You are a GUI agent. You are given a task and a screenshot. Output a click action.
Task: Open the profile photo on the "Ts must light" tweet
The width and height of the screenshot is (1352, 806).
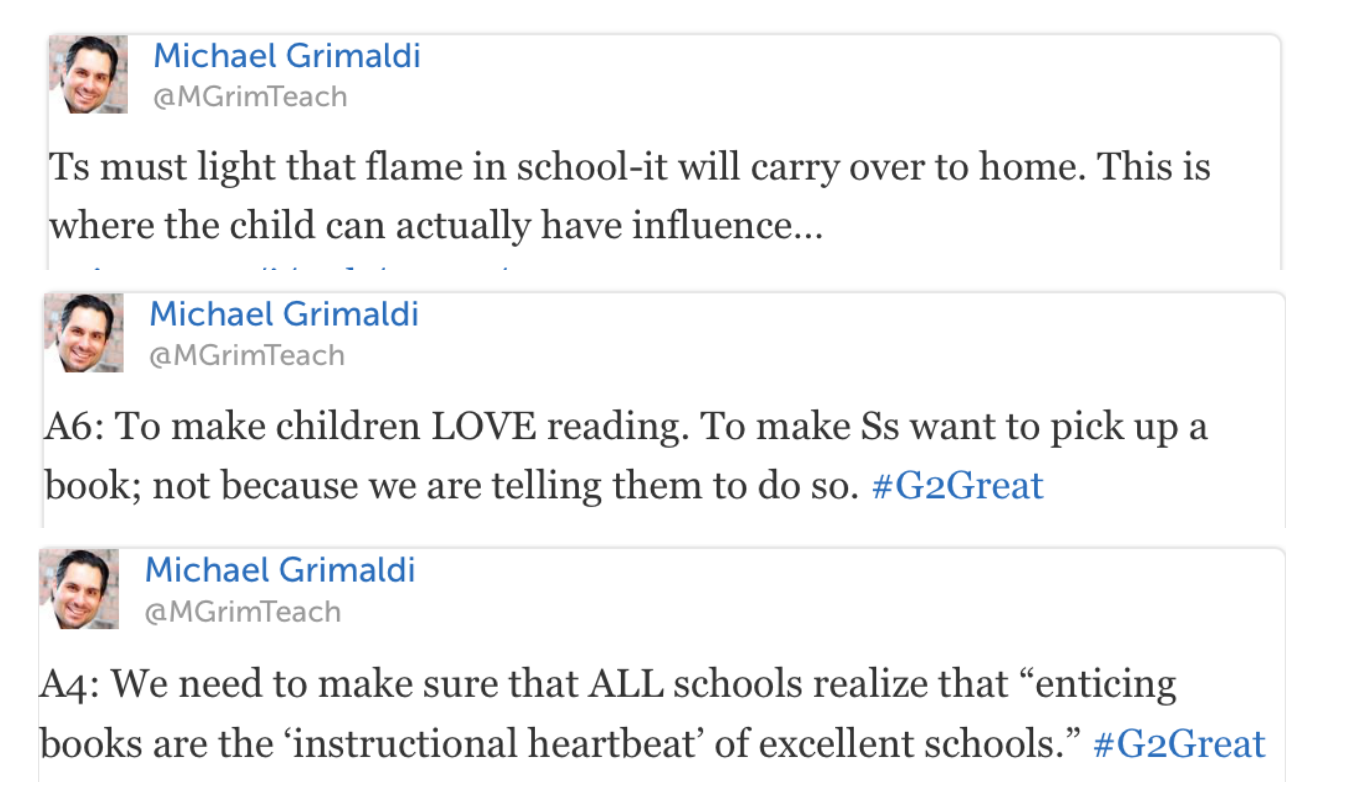pos(89,74)
